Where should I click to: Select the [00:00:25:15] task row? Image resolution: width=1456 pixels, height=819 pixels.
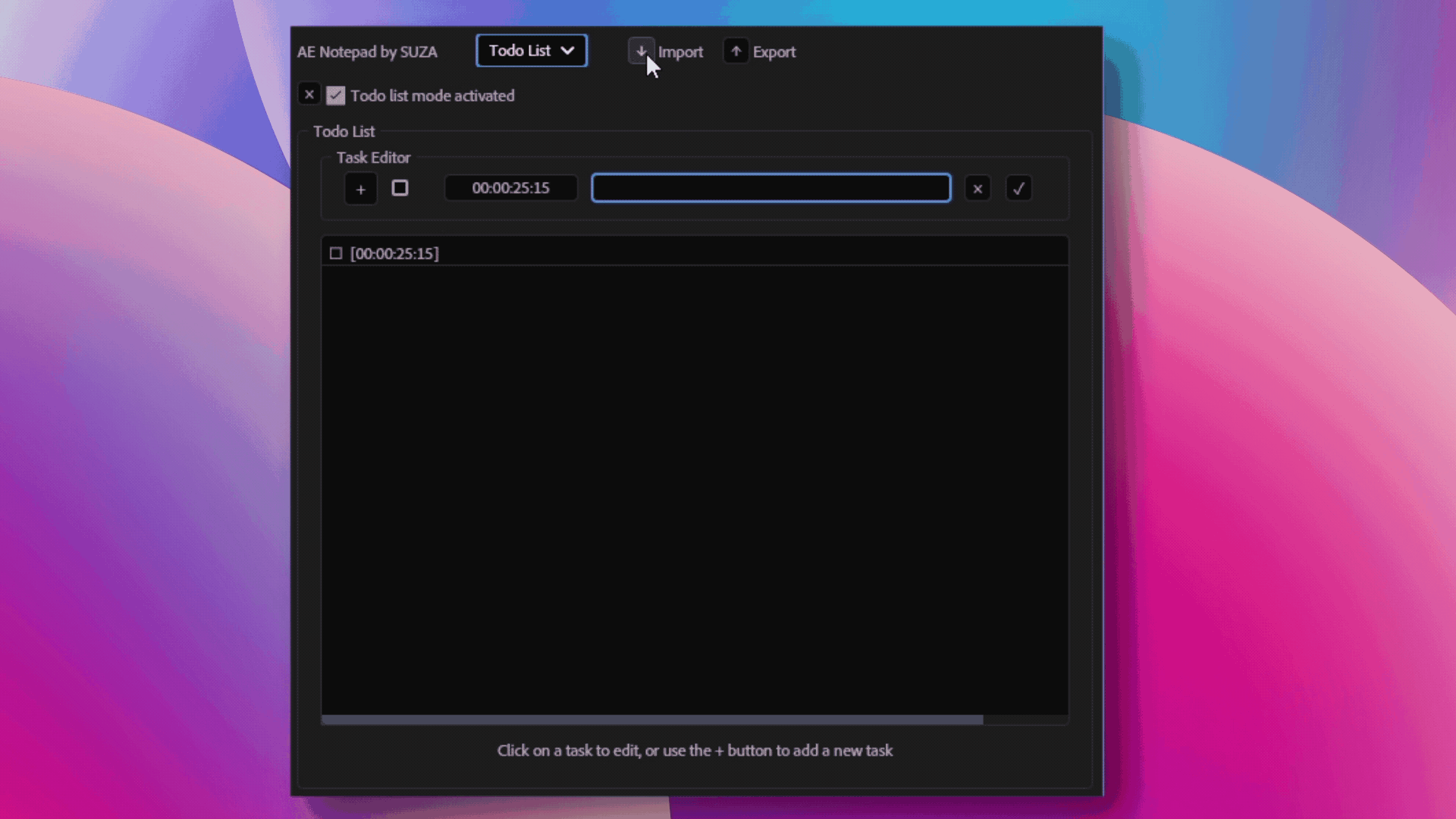pos(695,253)
